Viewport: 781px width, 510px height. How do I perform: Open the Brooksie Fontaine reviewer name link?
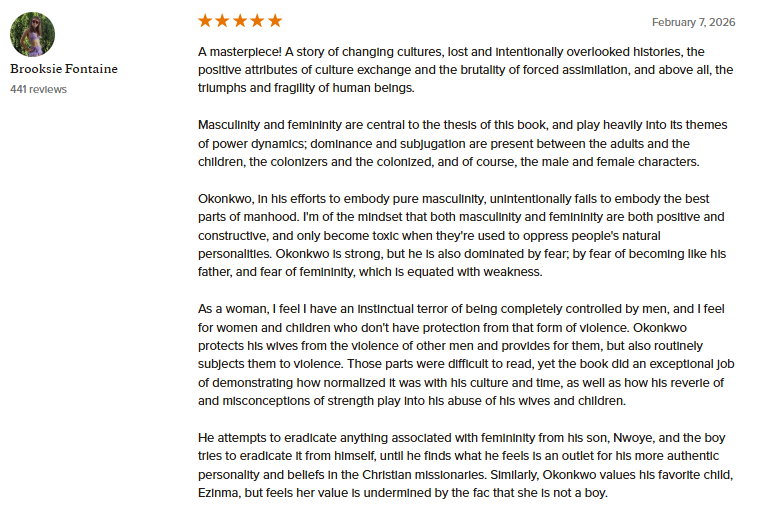64,69
